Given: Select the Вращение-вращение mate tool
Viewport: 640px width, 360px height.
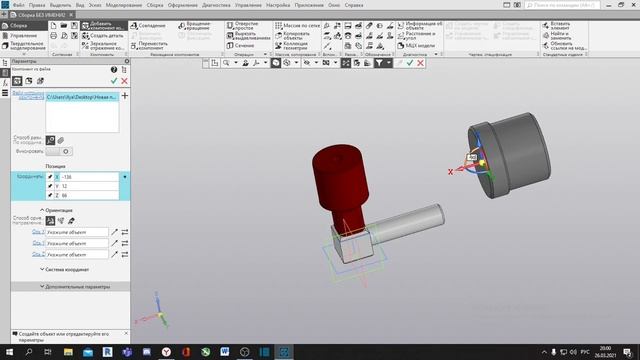Looking at the screenshot, I should pos(195,26).
